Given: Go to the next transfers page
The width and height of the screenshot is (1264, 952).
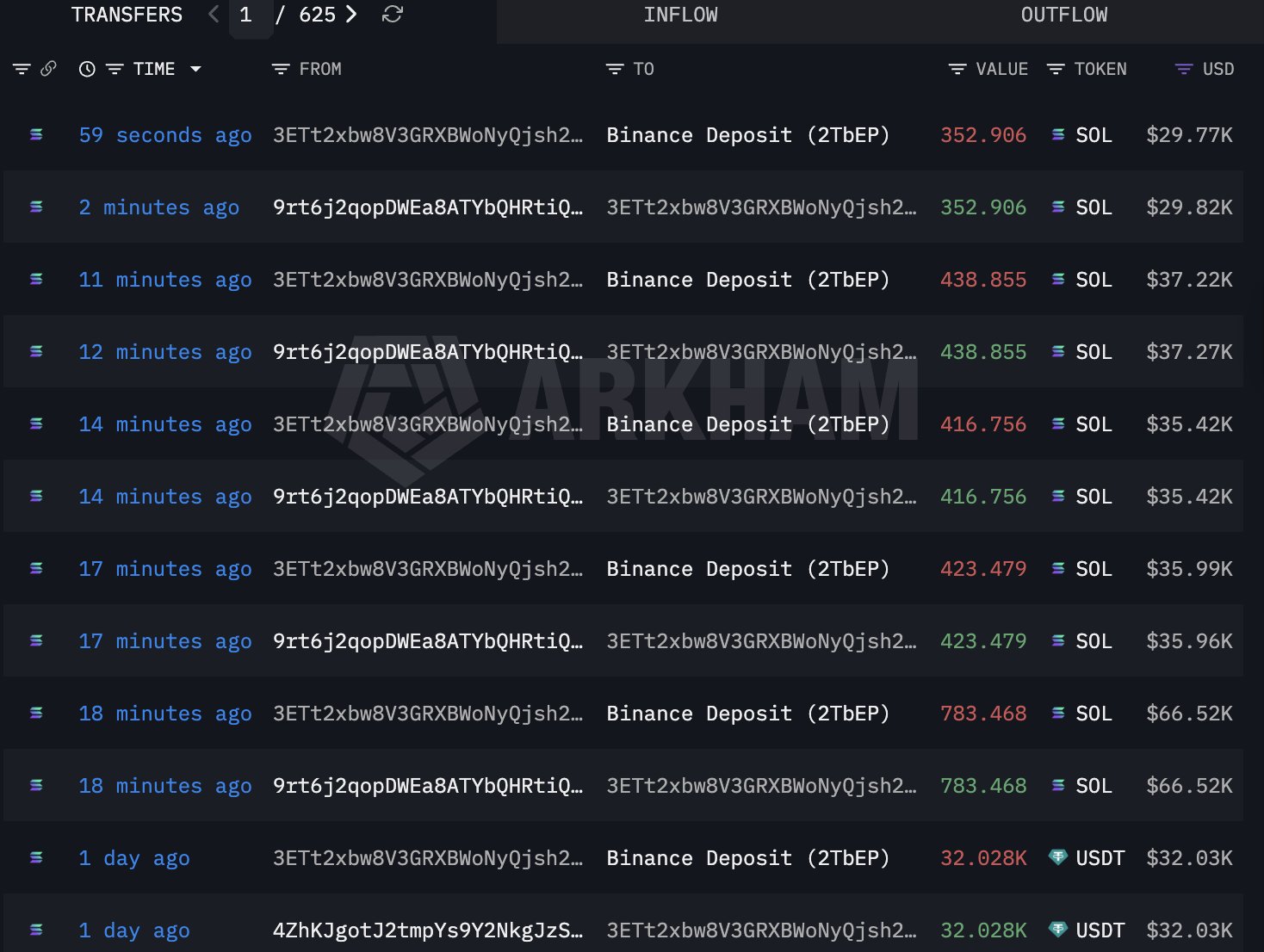Looking at the screenshot, I should (351, 15).
